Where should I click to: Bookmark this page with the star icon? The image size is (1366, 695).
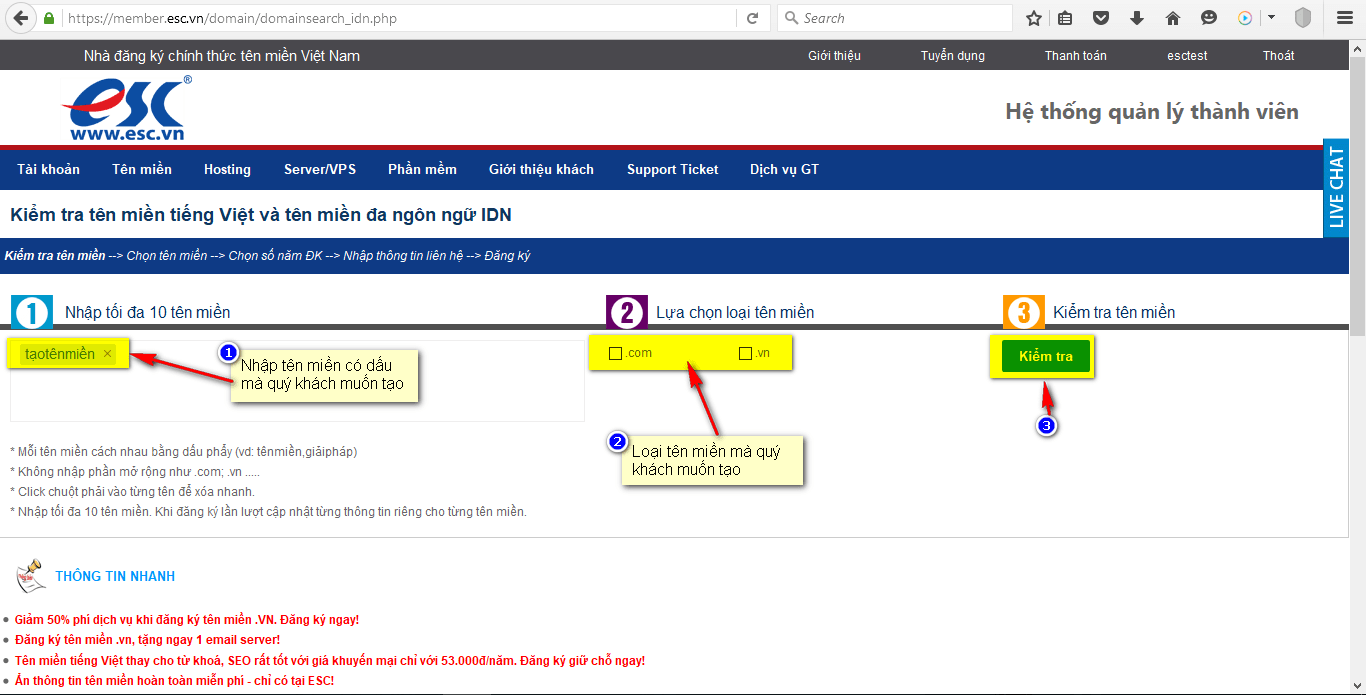click(1034, 18)
